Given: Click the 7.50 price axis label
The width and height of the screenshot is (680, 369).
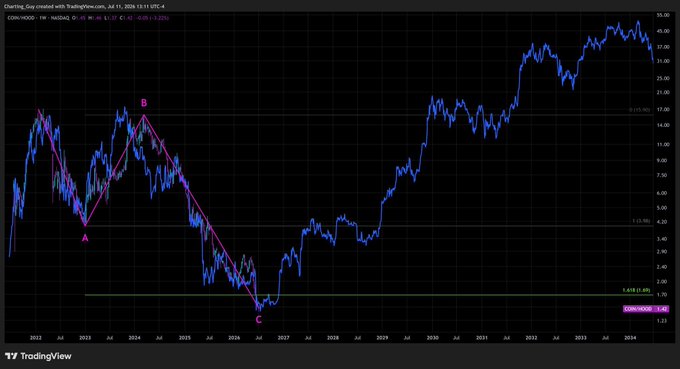Looking at the screenshot, I should (662, 175).
